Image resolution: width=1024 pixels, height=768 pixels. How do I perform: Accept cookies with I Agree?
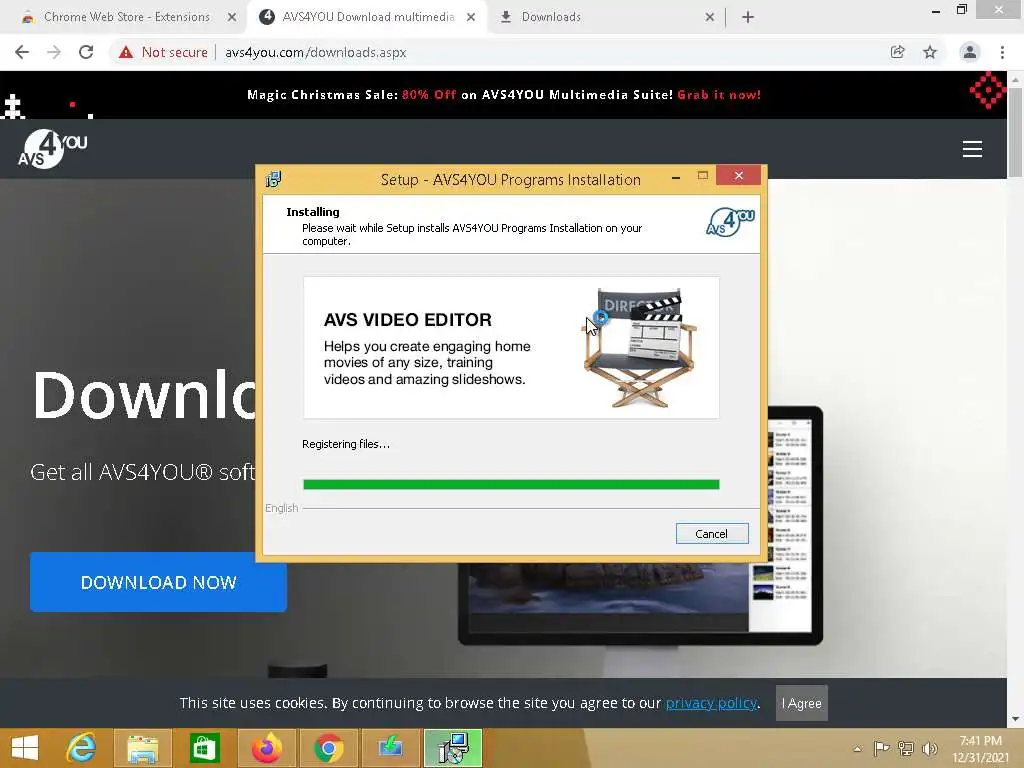click(801, 703)
